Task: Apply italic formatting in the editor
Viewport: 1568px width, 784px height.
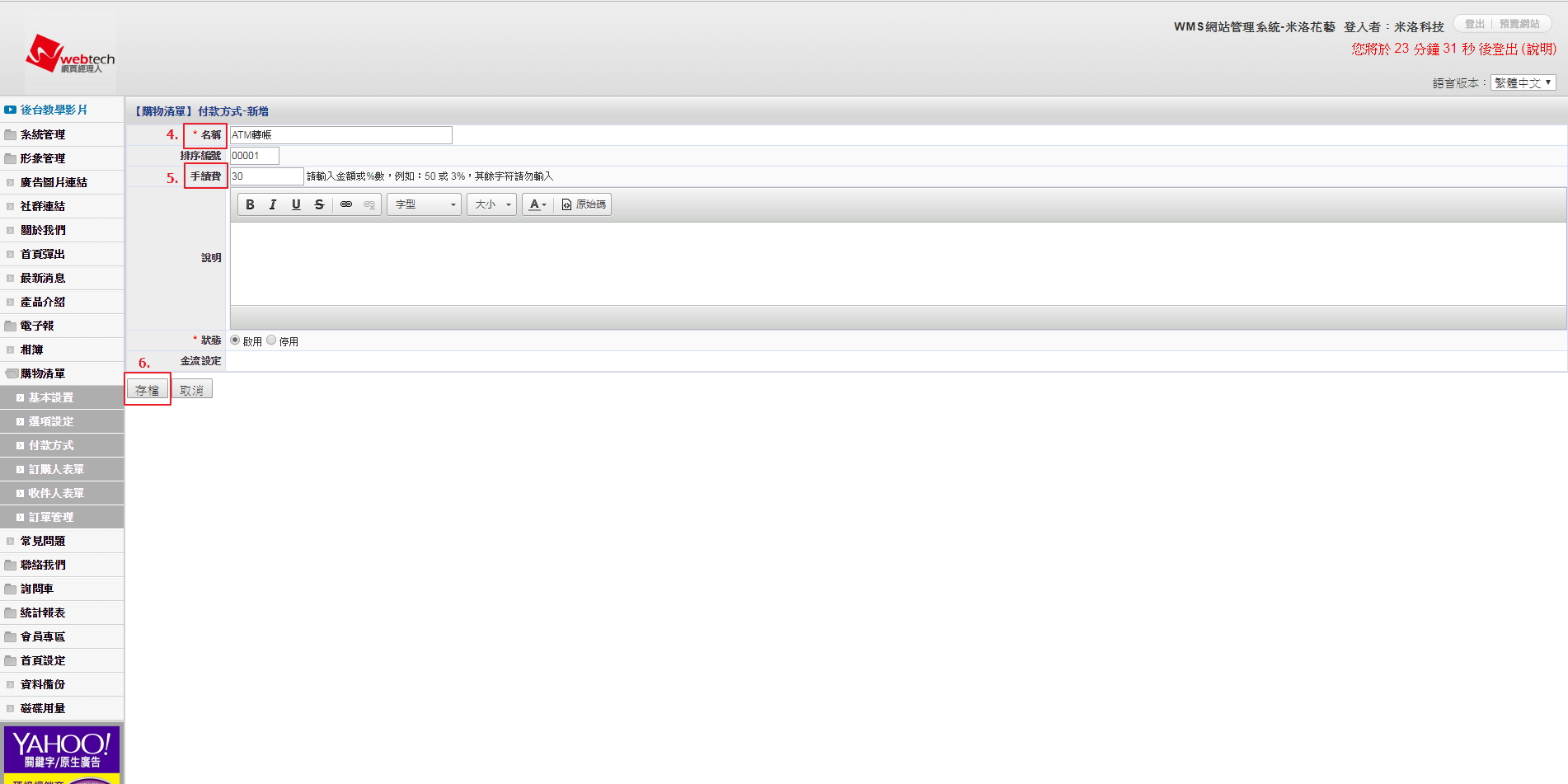Action: pyautogui.click(x=273, y=204)
